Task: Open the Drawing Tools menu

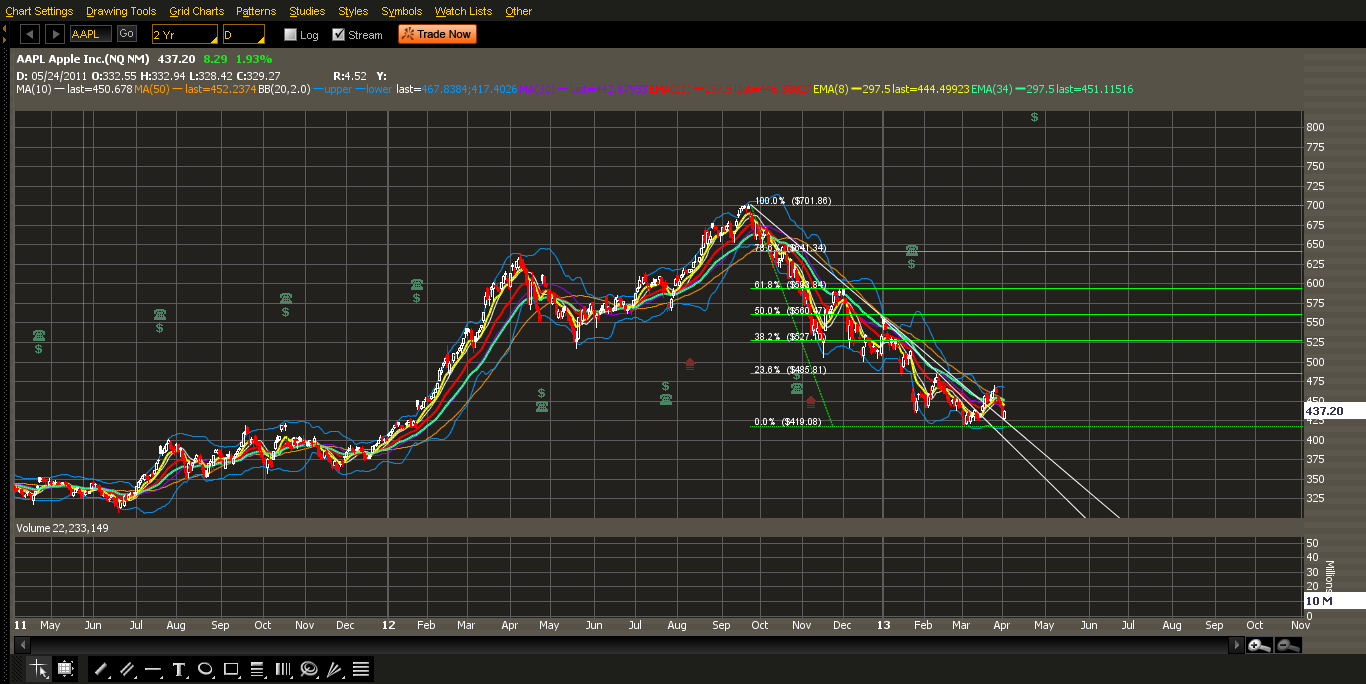Action: [x=121, y=11]
